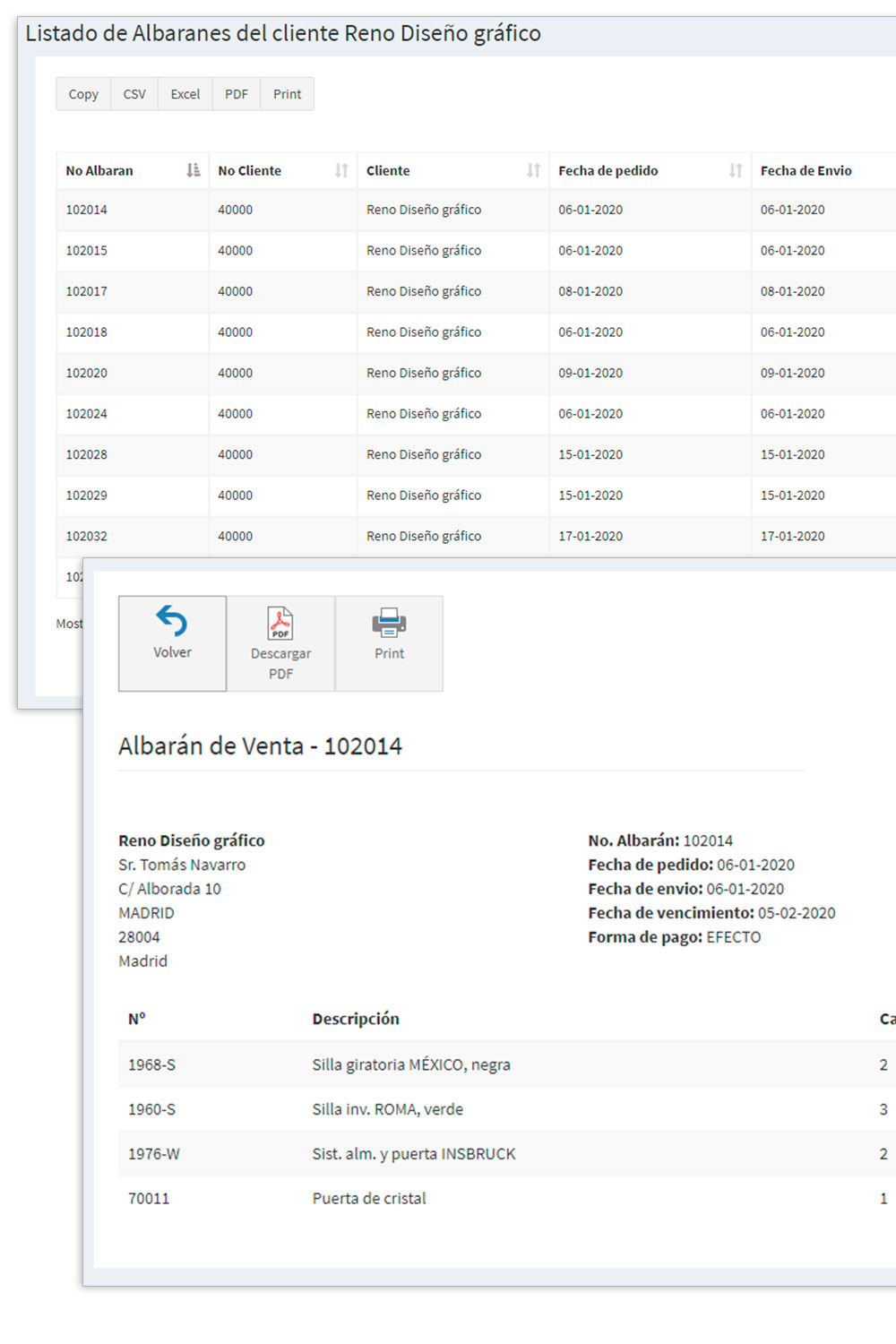This screenshot has height=1344, width=896.
Task: Copy the albaranes table to clipboard
Action: 83,94
